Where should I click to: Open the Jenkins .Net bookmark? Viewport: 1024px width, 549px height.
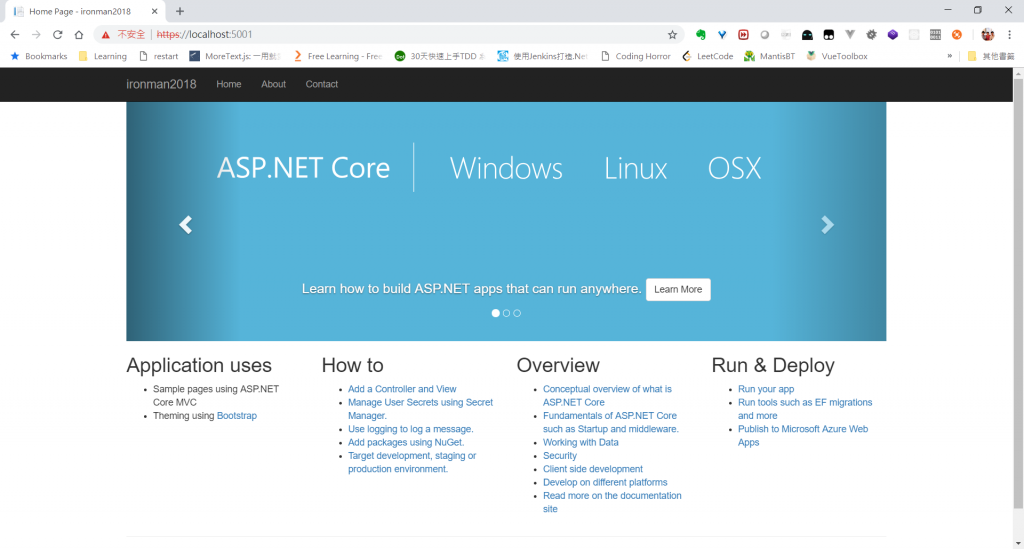542,56
